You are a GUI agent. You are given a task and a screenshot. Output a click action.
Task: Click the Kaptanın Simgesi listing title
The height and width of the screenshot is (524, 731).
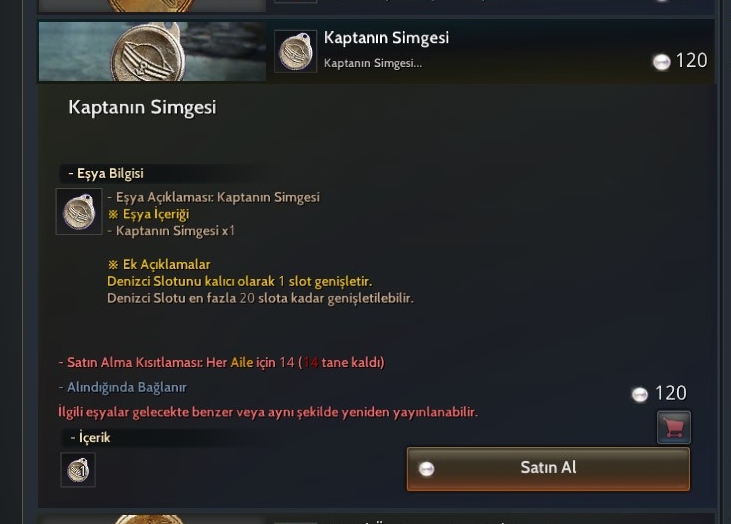tap(386, 38)
